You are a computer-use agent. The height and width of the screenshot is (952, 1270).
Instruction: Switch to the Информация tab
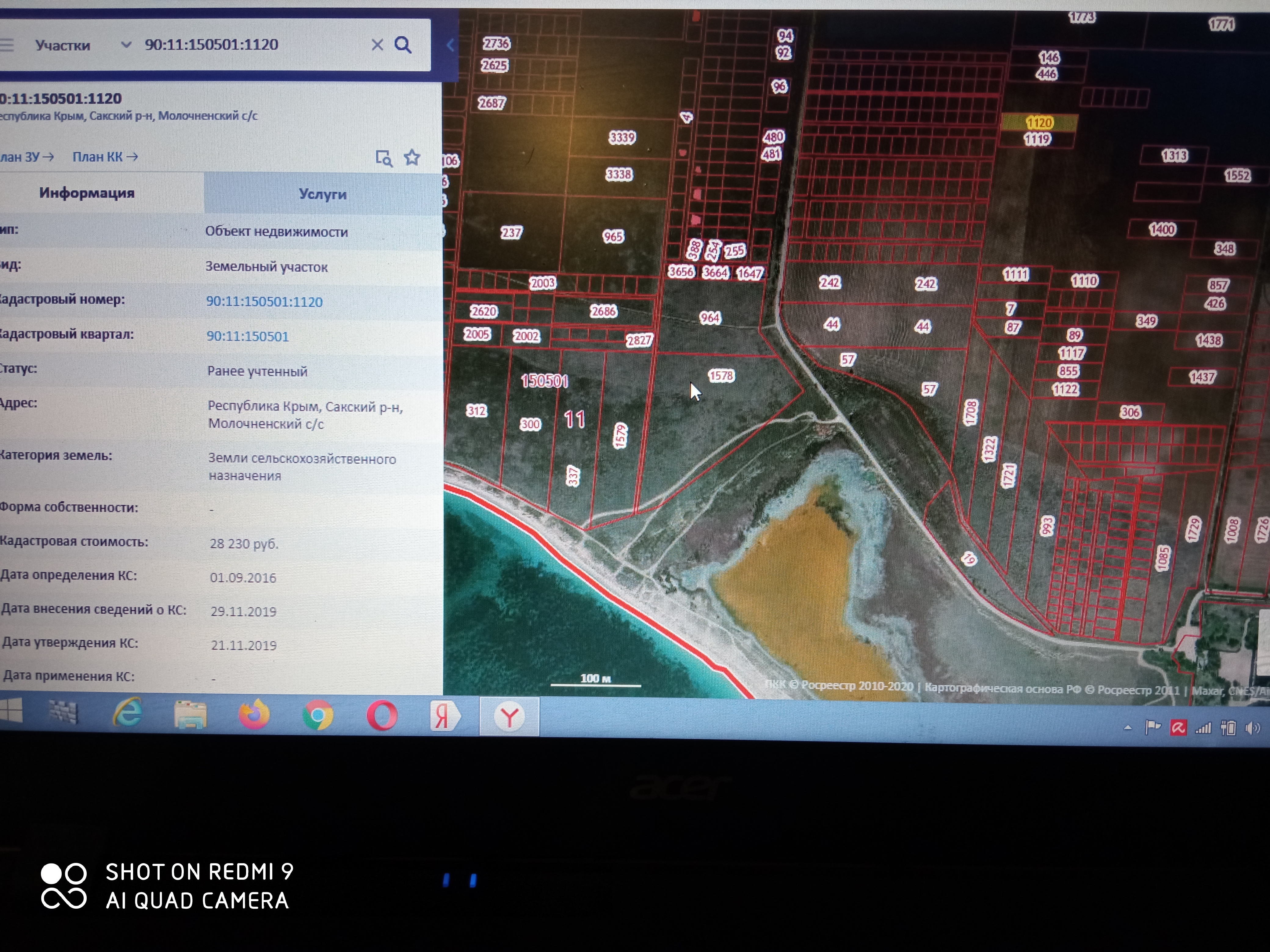coord(87,193)
